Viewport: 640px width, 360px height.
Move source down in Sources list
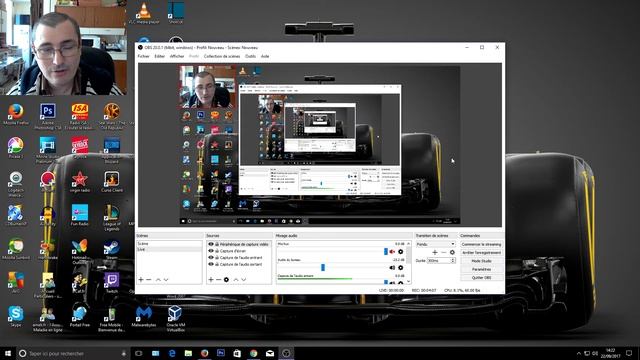(x=244, y=280)
